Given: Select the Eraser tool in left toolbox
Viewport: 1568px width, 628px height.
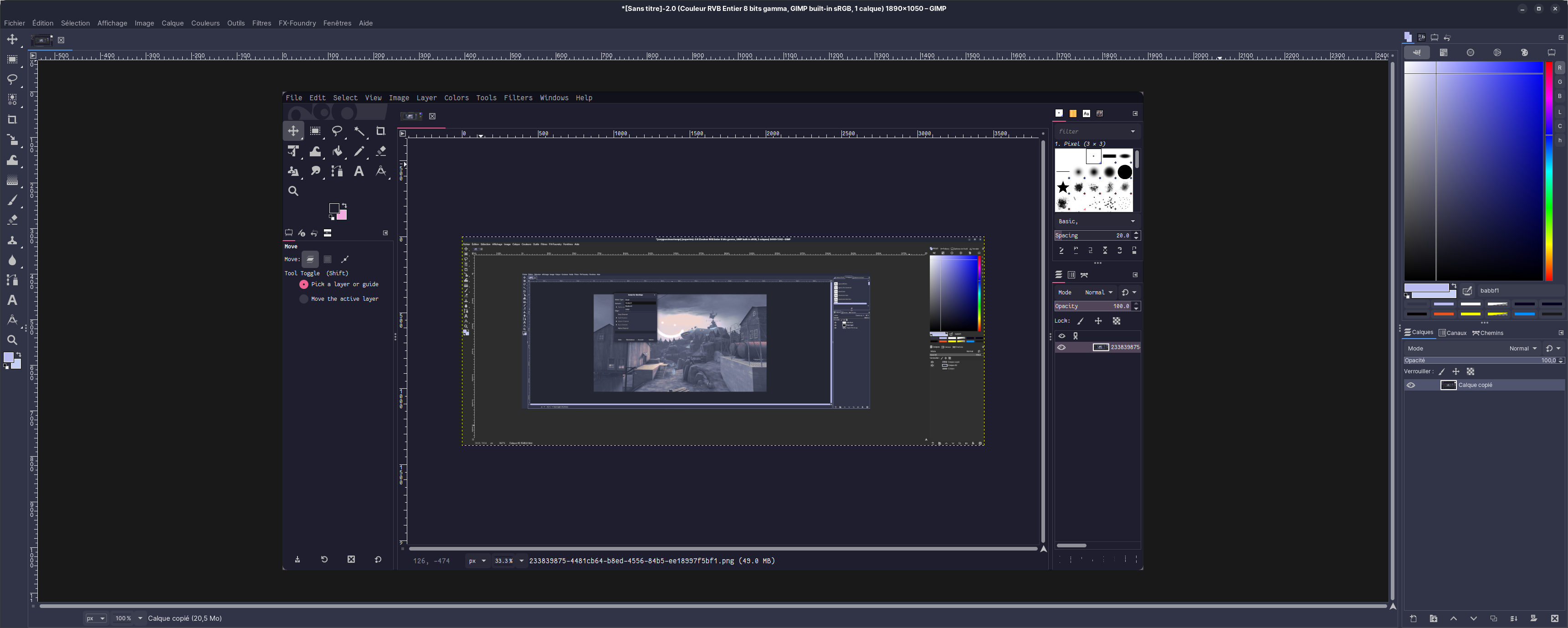Looking at the screenshot, I should click(12, 220).
